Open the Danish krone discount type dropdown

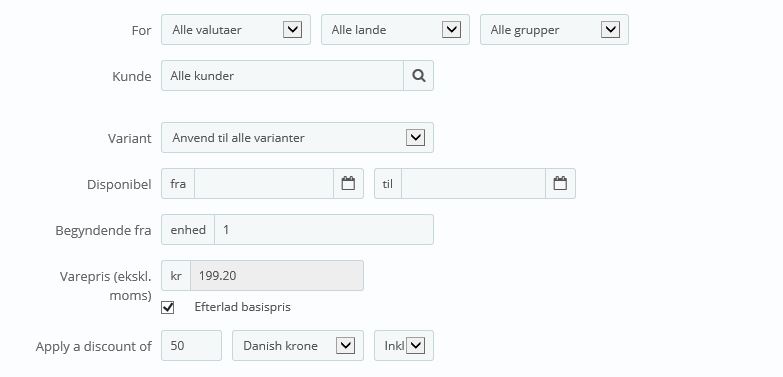tap(298, 346)
